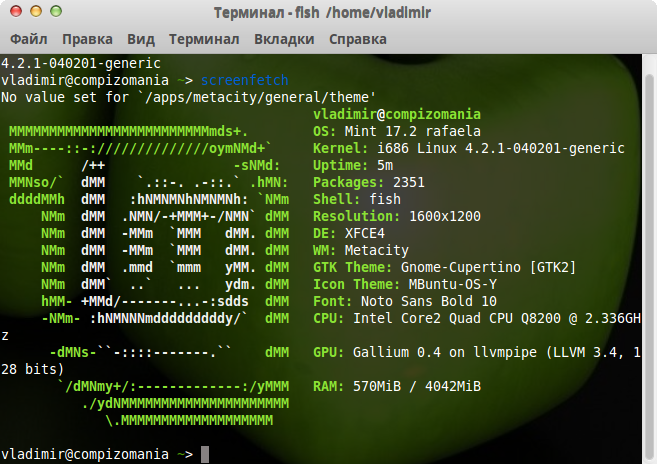Open the Справка menu
This screenshot has width=657, height=464.
[357, 39]
